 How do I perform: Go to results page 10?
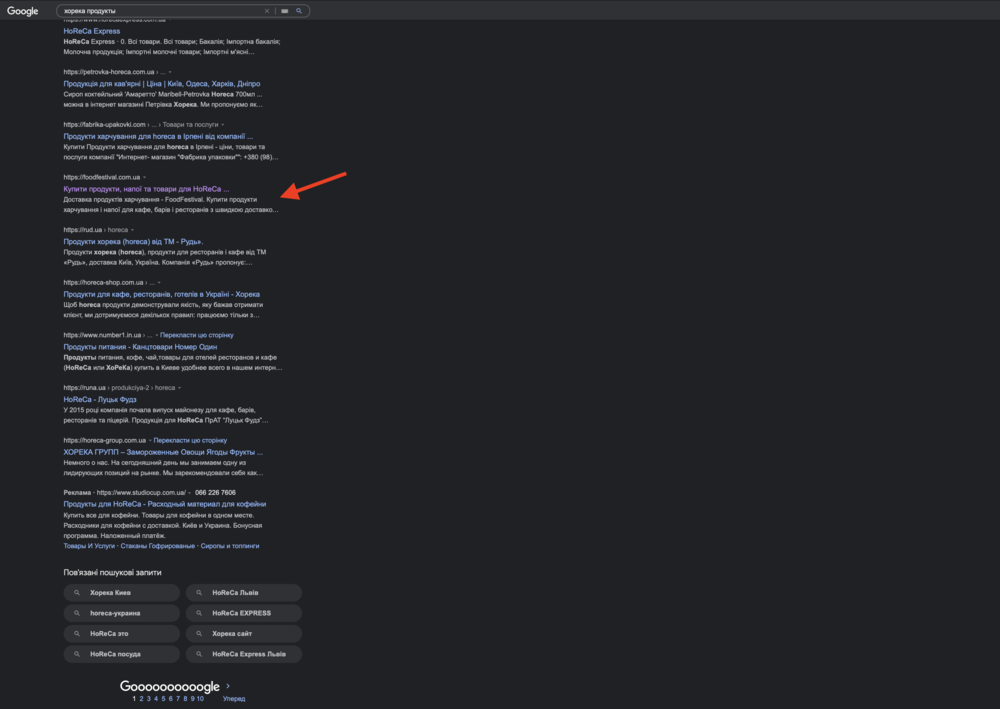pyautogui.click(x=200, y=699)
